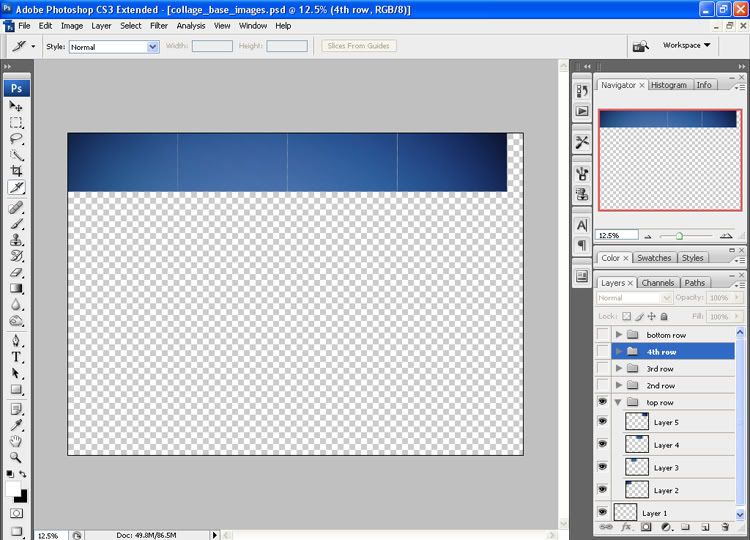Select the Type tool
This screenshot has height=540, width=750.
point(16,357)
